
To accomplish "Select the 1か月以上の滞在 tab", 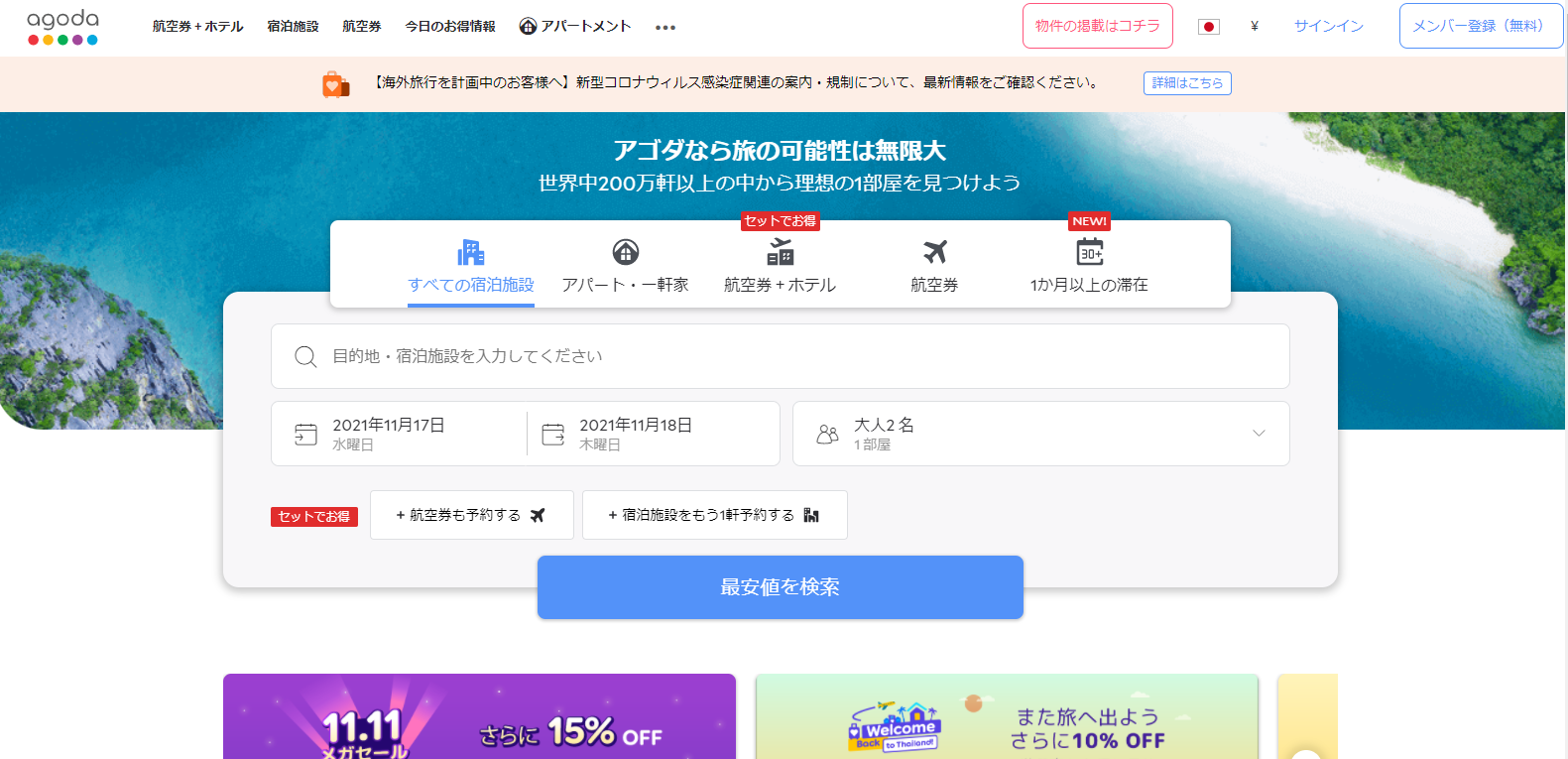I will point(1089,266).
